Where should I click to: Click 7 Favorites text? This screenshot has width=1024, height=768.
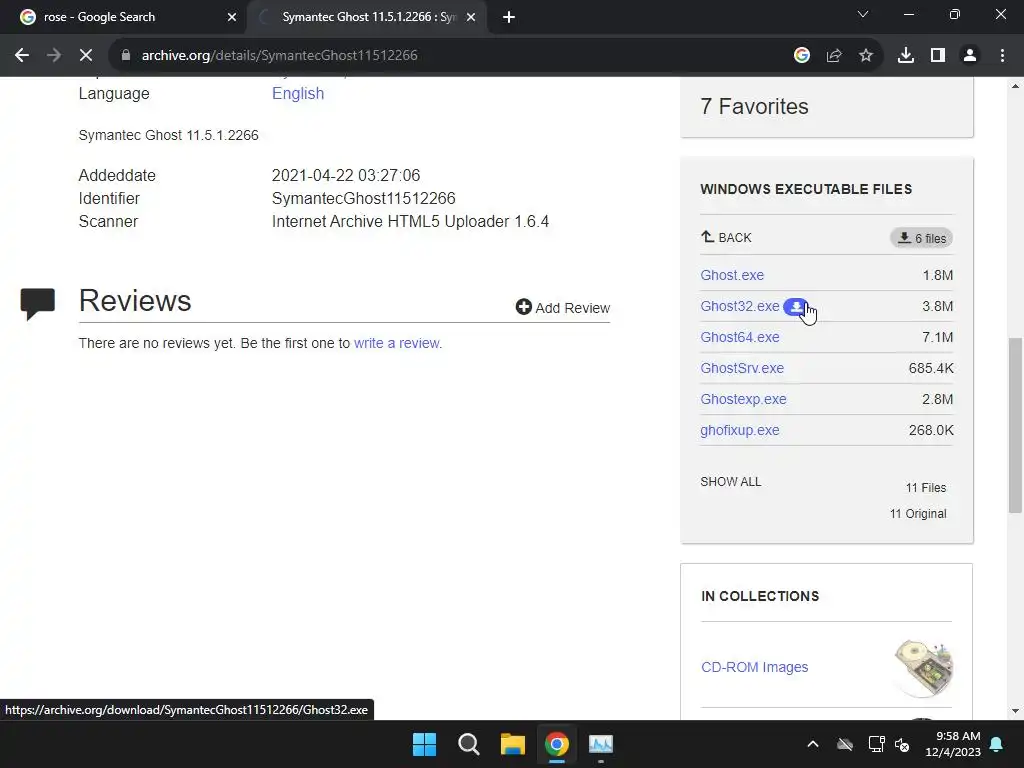tap(754, 106)
